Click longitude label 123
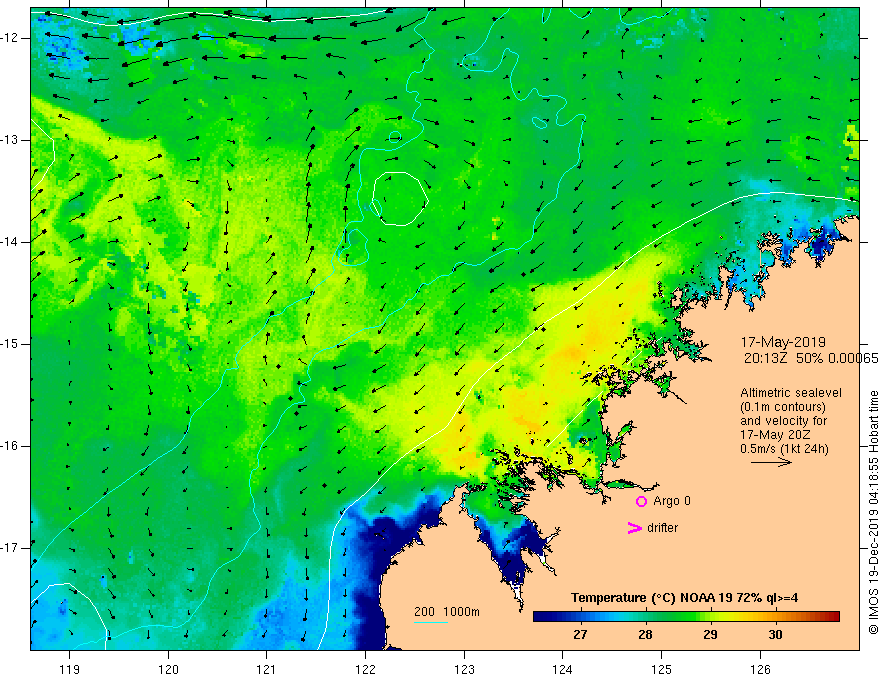The width and height of the screenshot is (880, 680). [464, 669]
